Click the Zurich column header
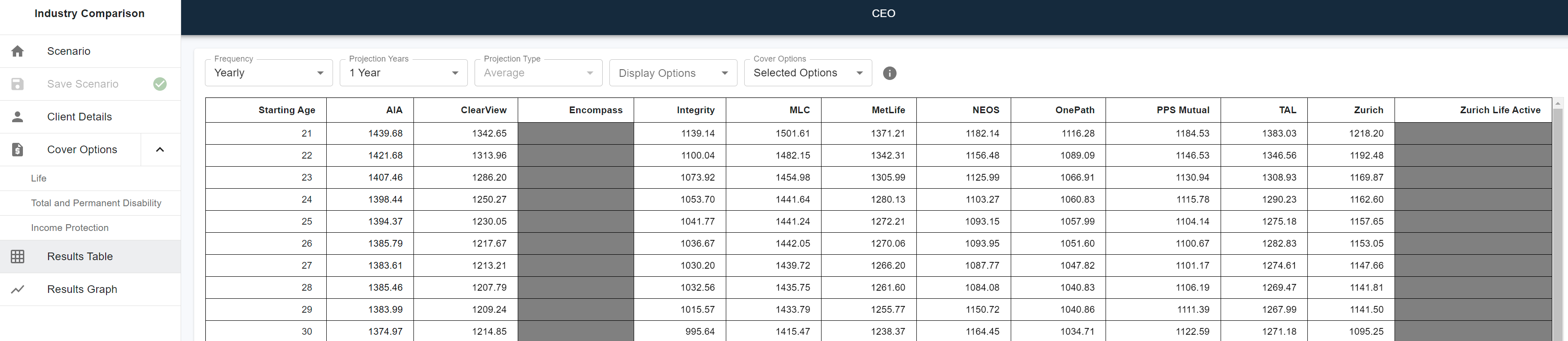Image resolution: width=1568 pixels, height=341 pixels. pos(1351,110)
